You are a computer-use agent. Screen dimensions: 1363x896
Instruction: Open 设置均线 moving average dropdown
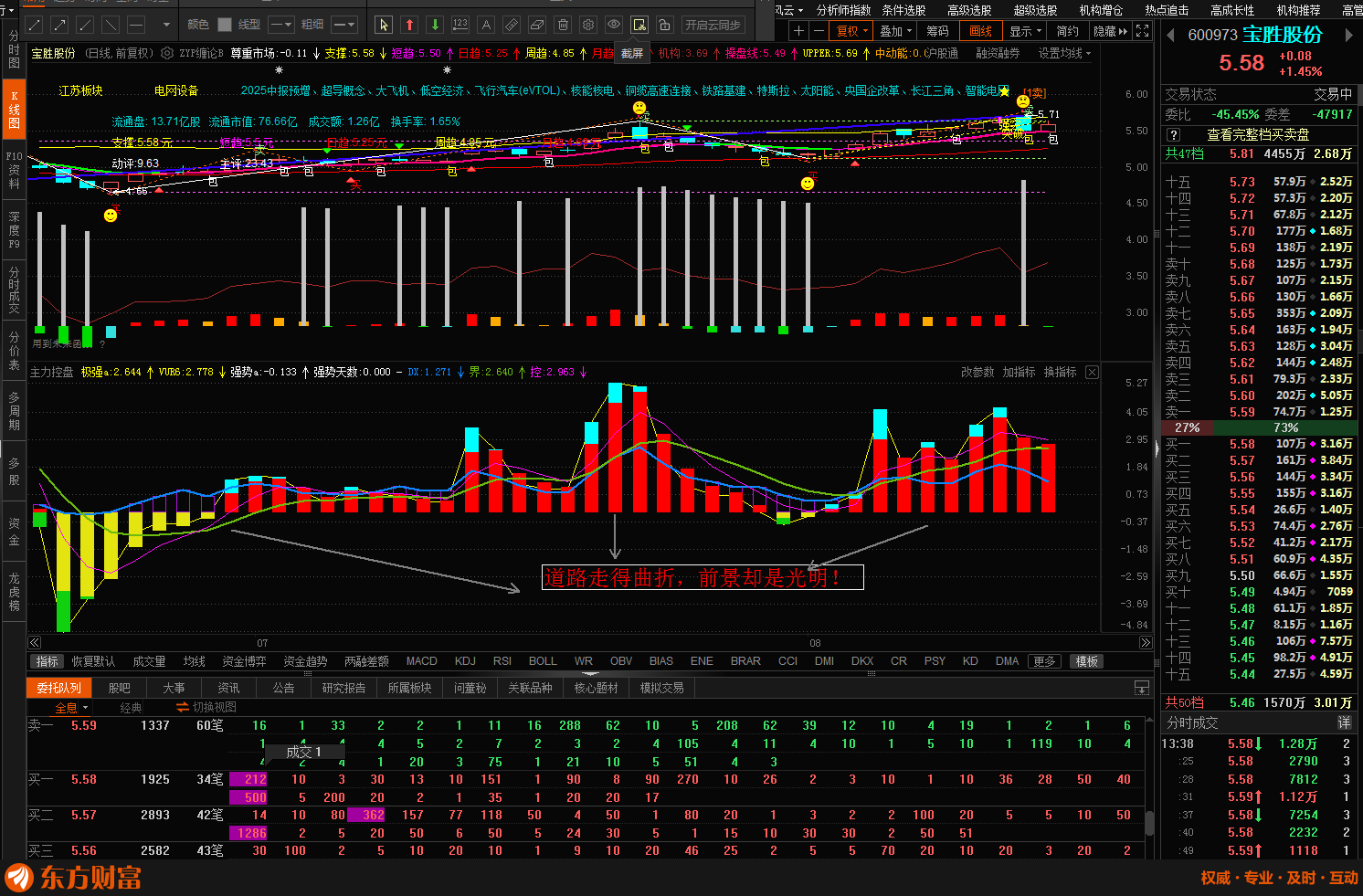click(1064, 53)
